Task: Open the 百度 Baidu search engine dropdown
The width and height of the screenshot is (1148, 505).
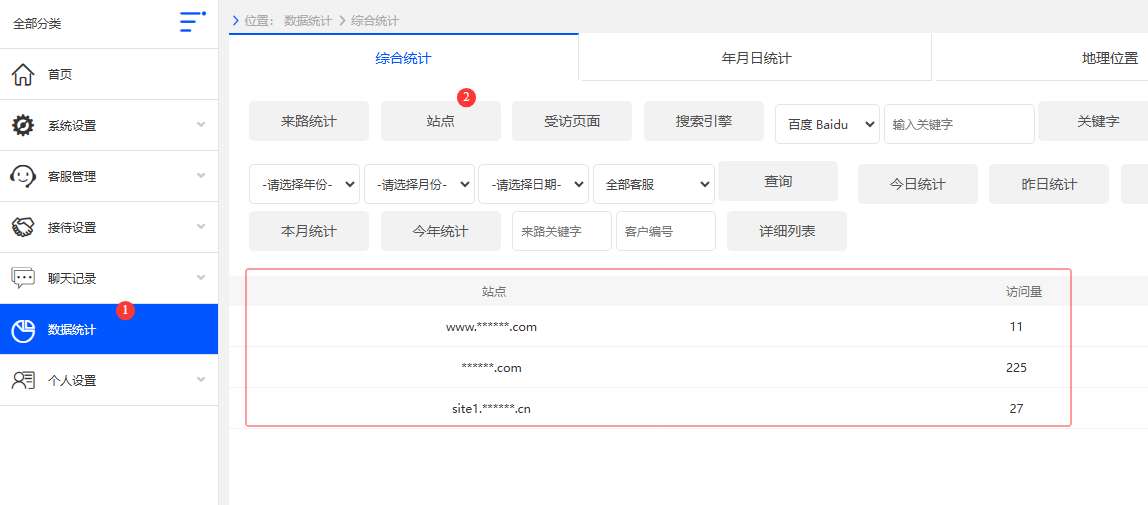Action: [x=827, y=124]
